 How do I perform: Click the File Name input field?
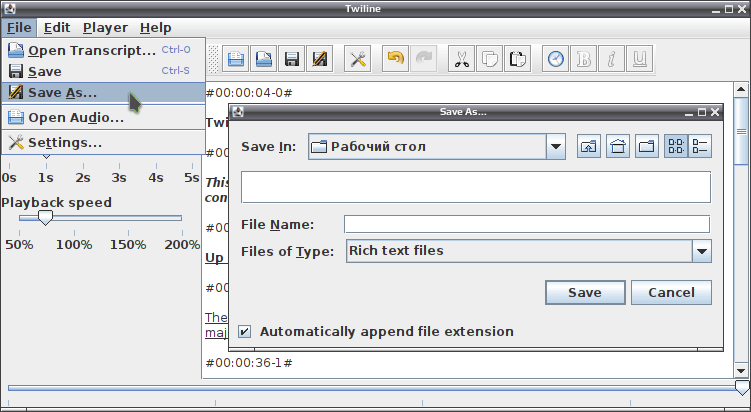click(527, 224)
